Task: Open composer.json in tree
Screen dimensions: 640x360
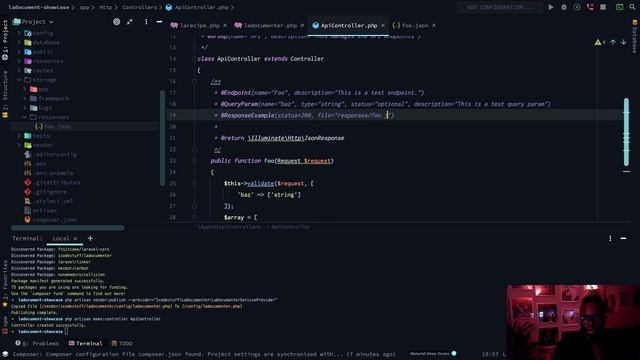Action: 51,220
